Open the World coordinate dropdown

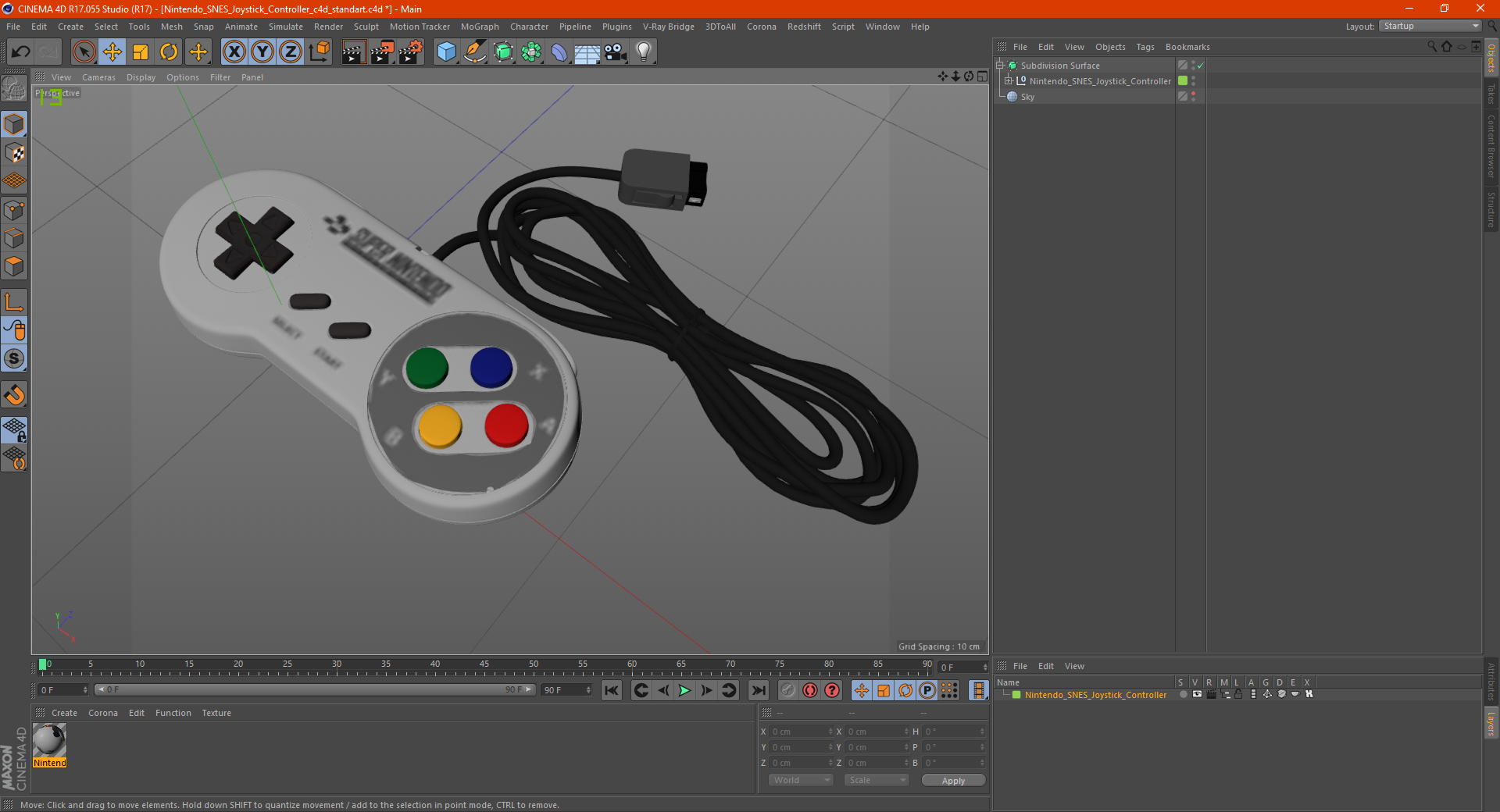pyautogui.click(x=801, y=780)
